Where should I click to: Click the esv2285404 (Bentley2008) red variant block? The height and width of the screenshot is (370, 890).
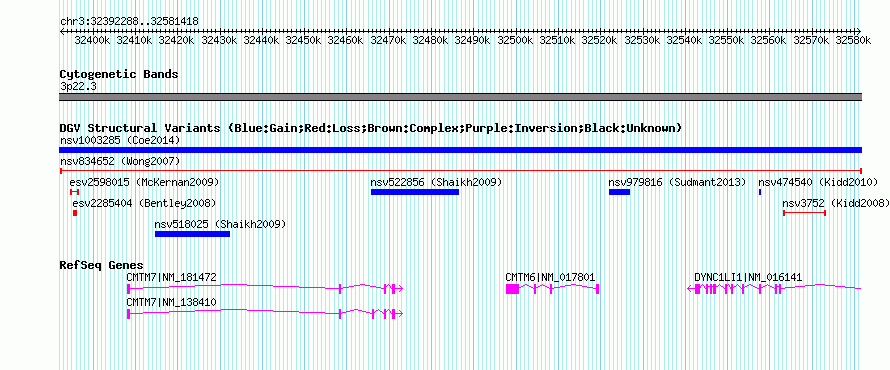tap(75, 213)
